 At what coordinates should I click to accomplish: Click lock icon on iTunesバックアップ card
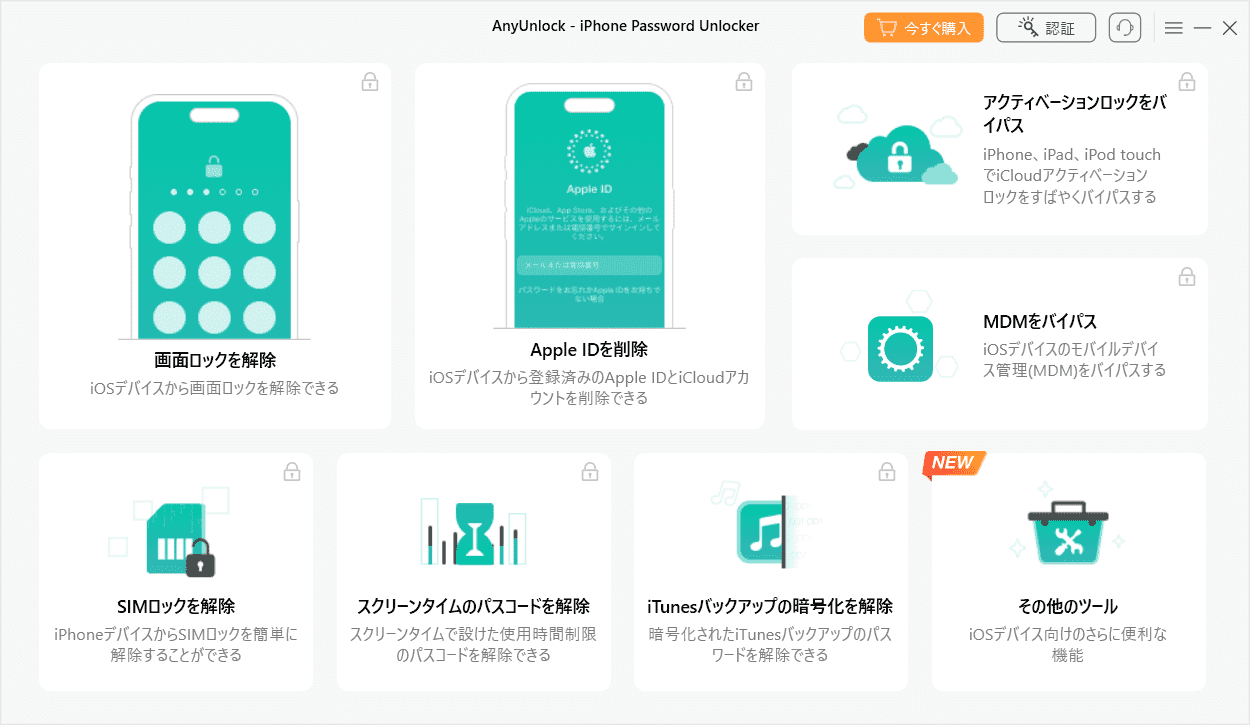point(887,471)
